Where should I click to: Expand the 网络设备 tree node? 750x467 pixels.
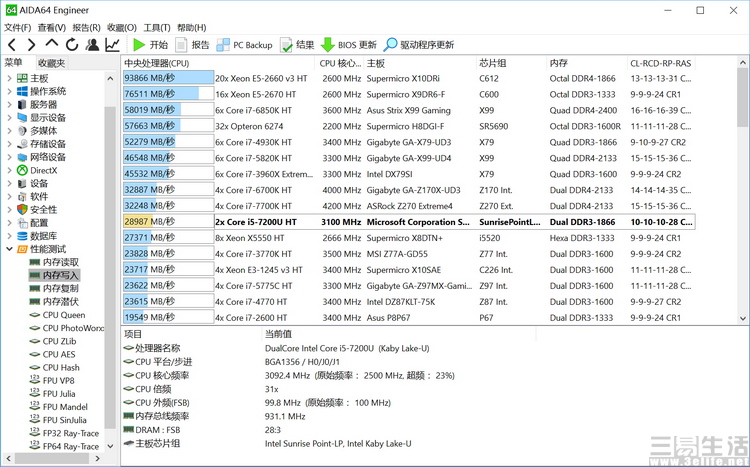pos(10,157)
